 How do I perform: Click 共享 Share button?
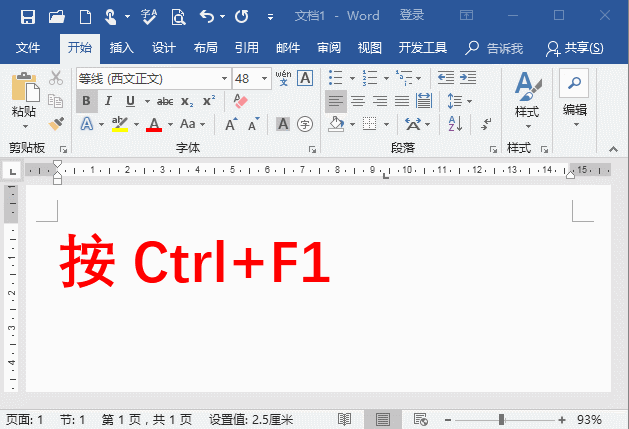click(x=574, y=48)
